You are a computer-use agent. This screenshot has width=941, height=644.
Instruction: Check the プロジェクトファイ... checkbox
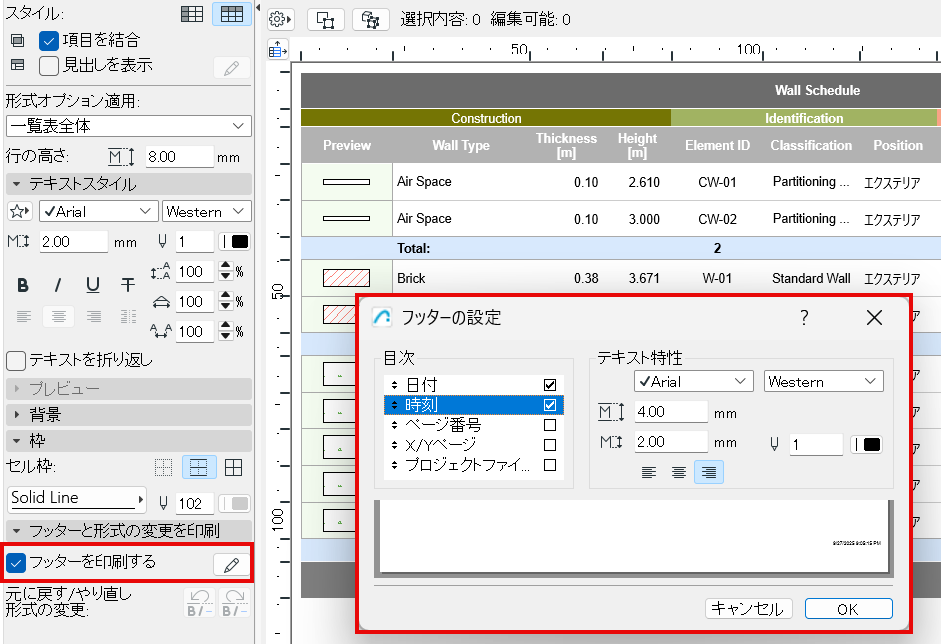(x=550, y=465)
